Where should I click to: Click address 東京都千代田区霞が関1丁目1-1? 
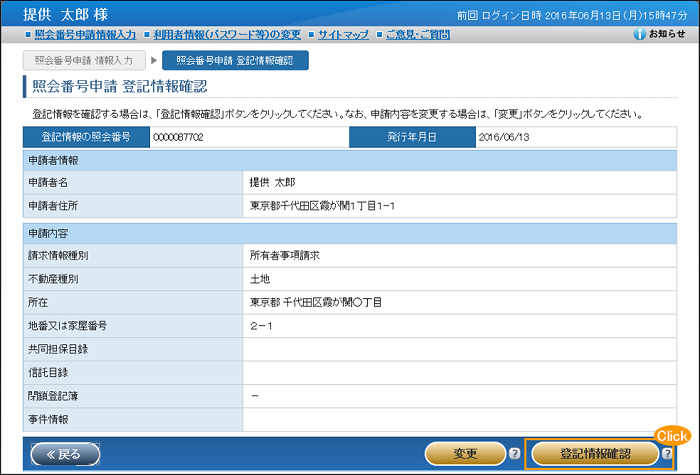(x=322, y=206)
